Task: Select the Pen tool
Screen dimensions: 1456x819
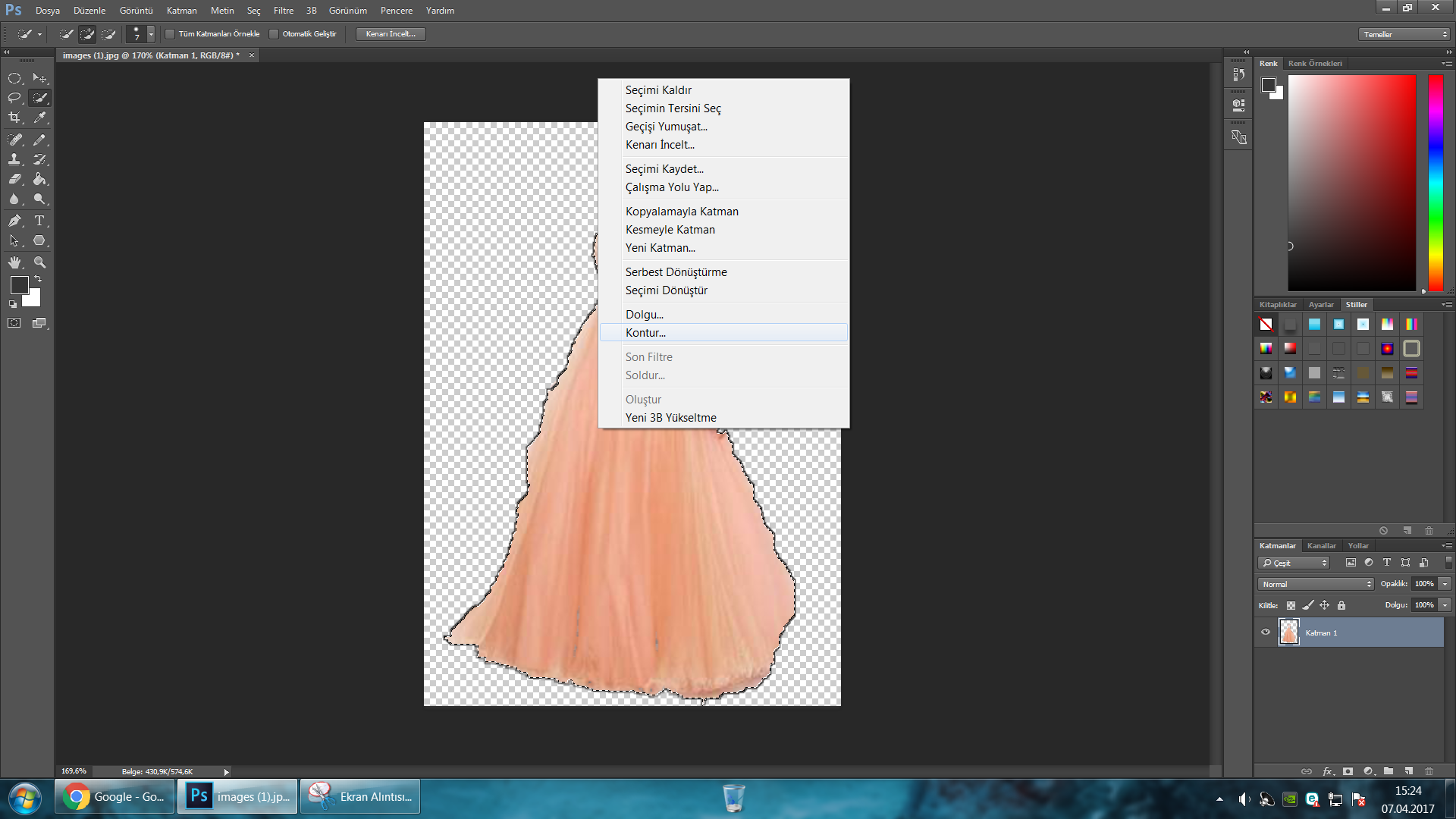Action: pyautogui.click(x=14, y=221)
